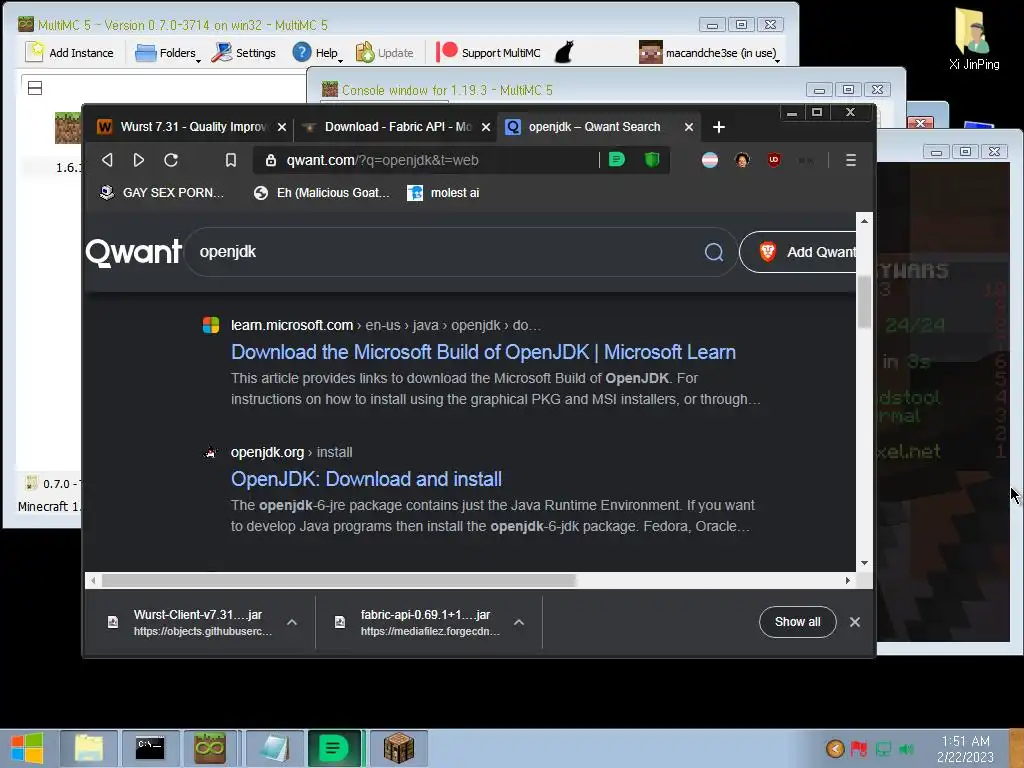Close the Fabric API download tab
The width and height of the screenshot is (1024, 768).
486,127
